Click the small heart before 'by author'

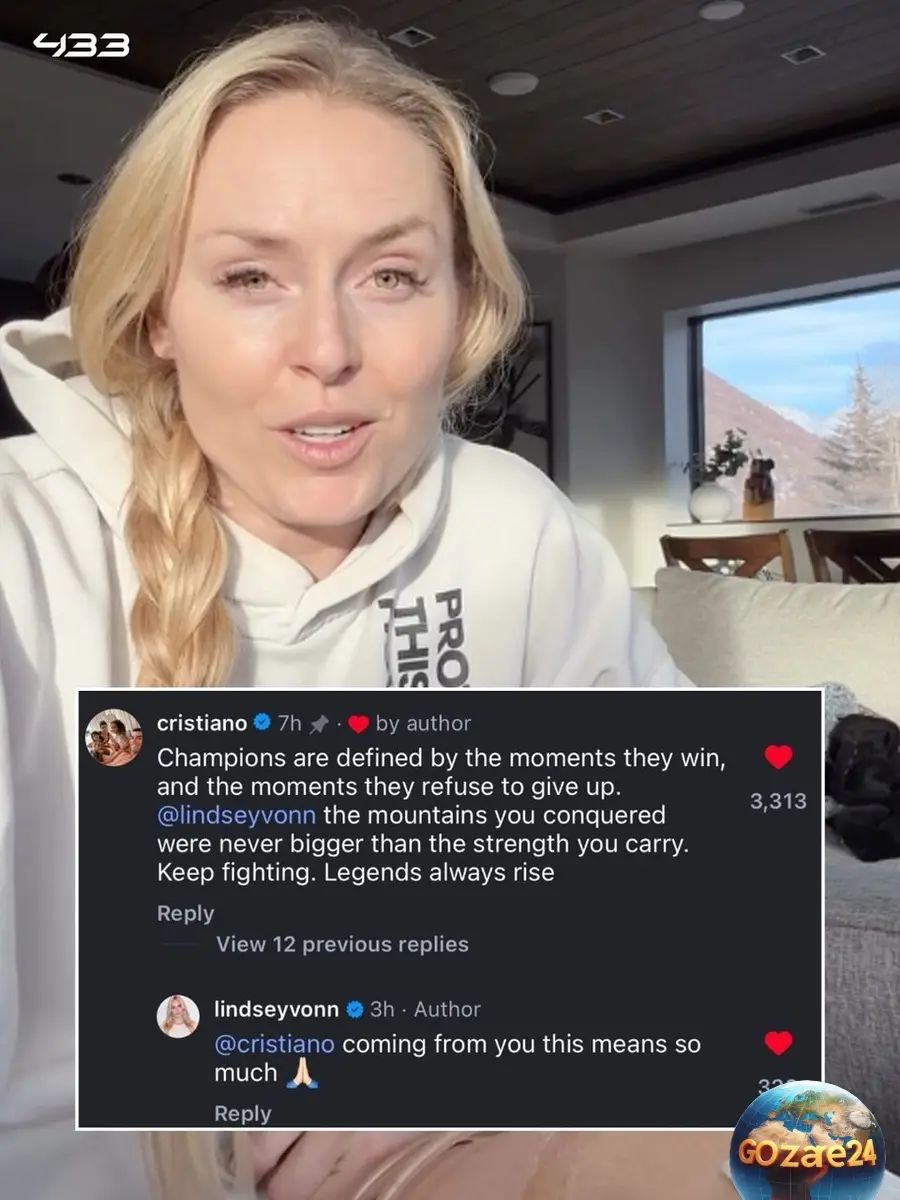pos(358,723)
